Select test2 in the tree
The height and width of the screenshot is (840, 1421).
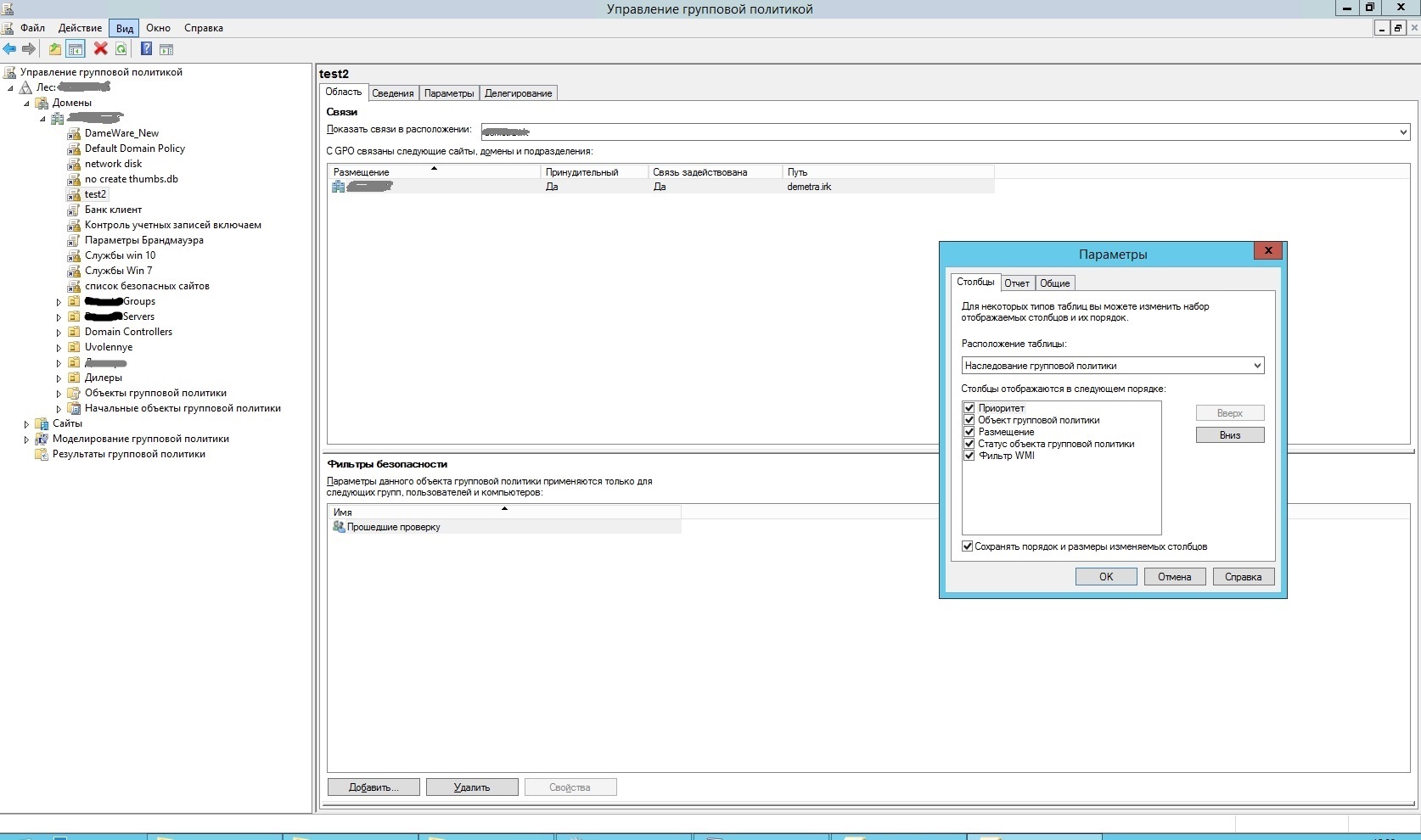click(95, 194)
